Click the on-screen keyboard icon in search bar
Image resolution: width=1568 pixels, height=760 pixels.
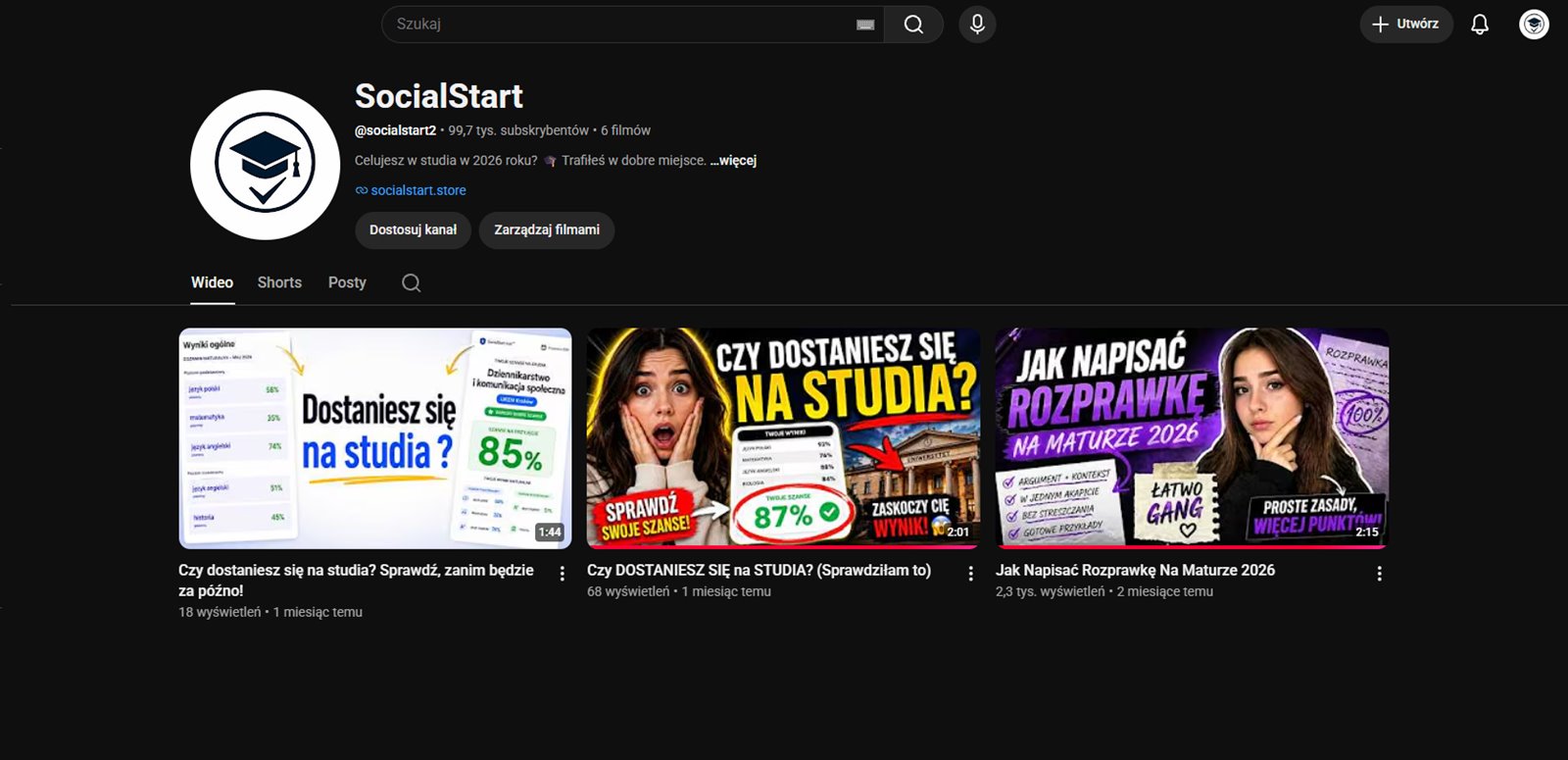(865, 25)
